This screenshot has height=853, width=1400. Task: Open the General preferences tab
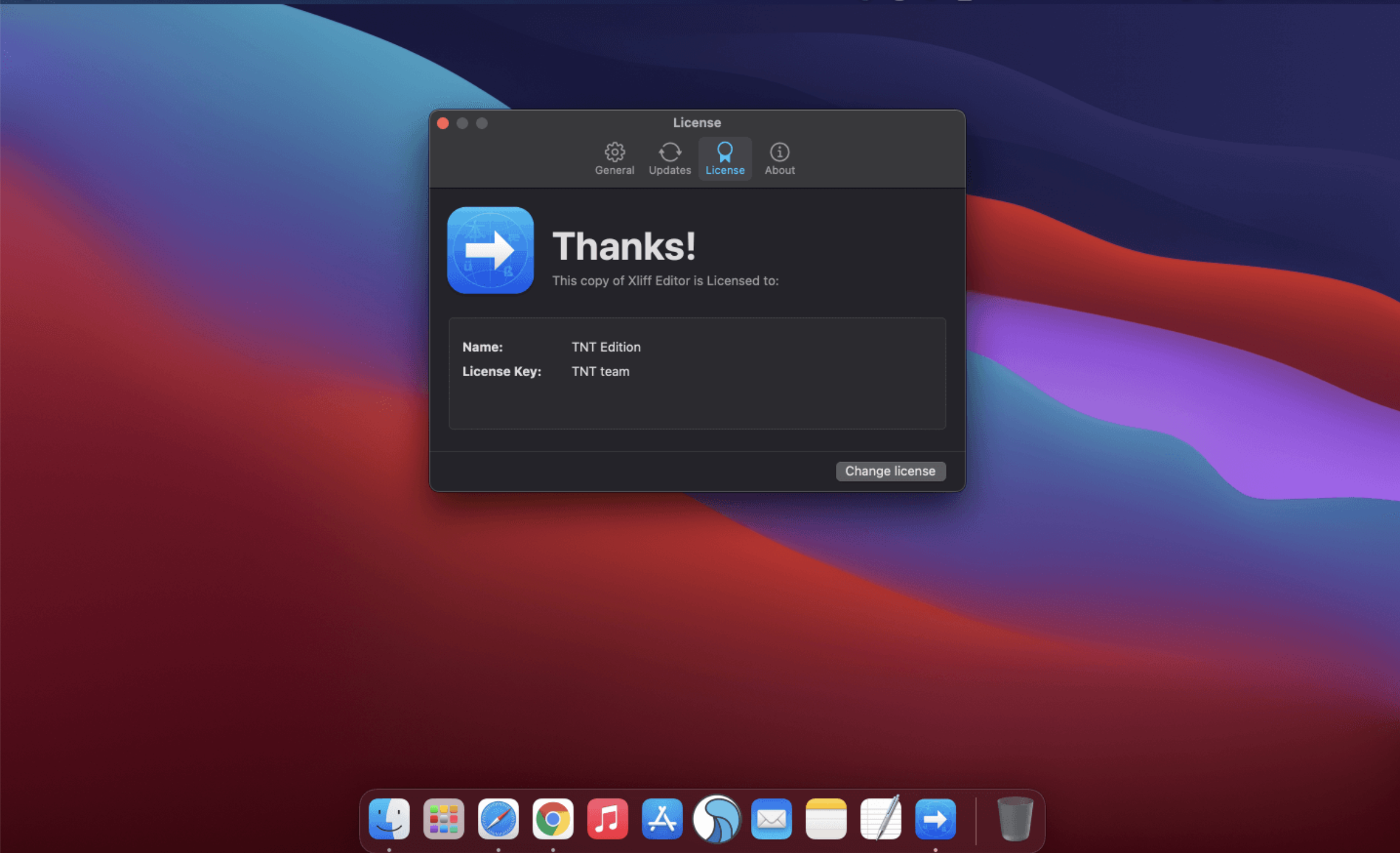[614, 159]
